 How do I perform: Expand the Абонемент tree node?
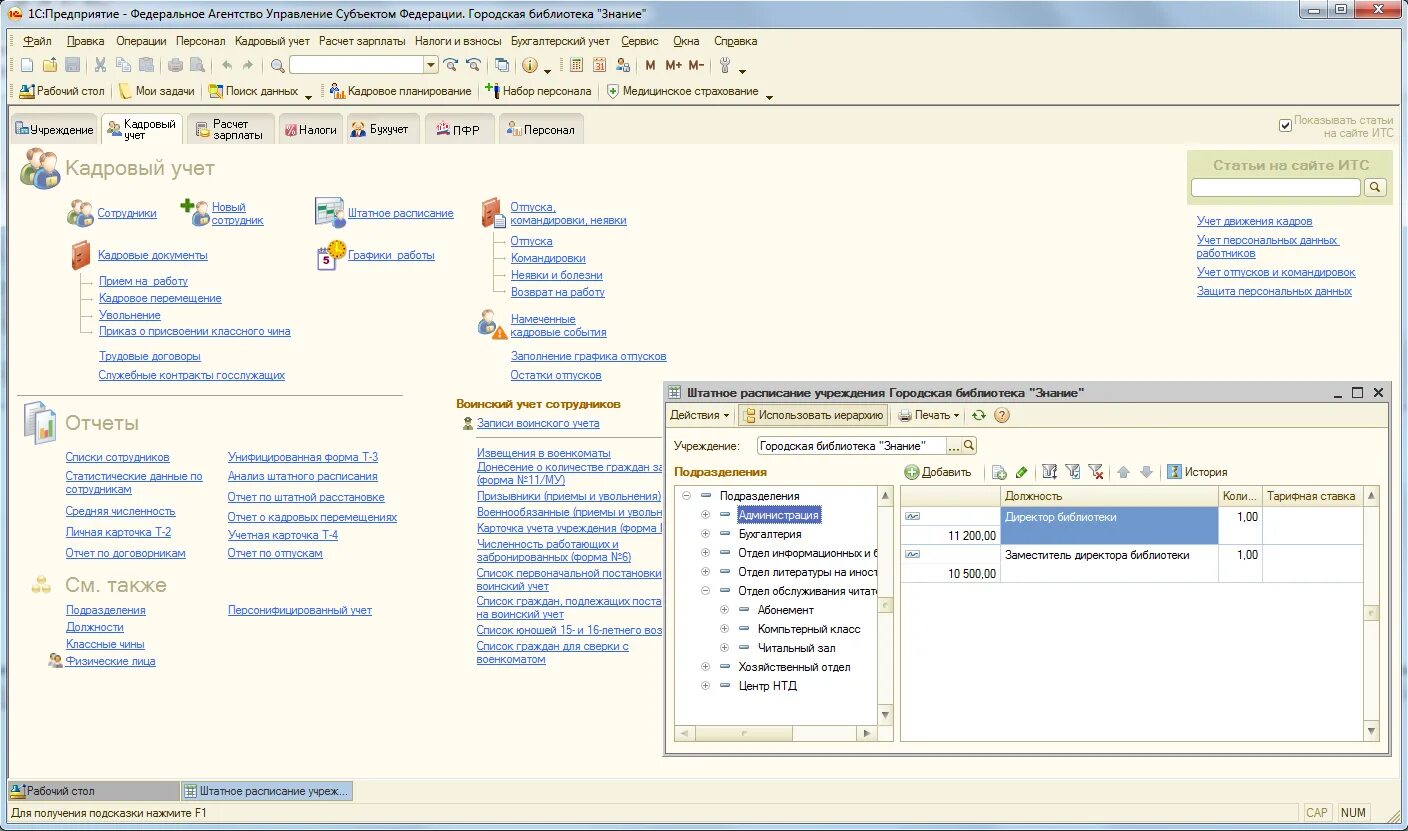pos(725,610)
